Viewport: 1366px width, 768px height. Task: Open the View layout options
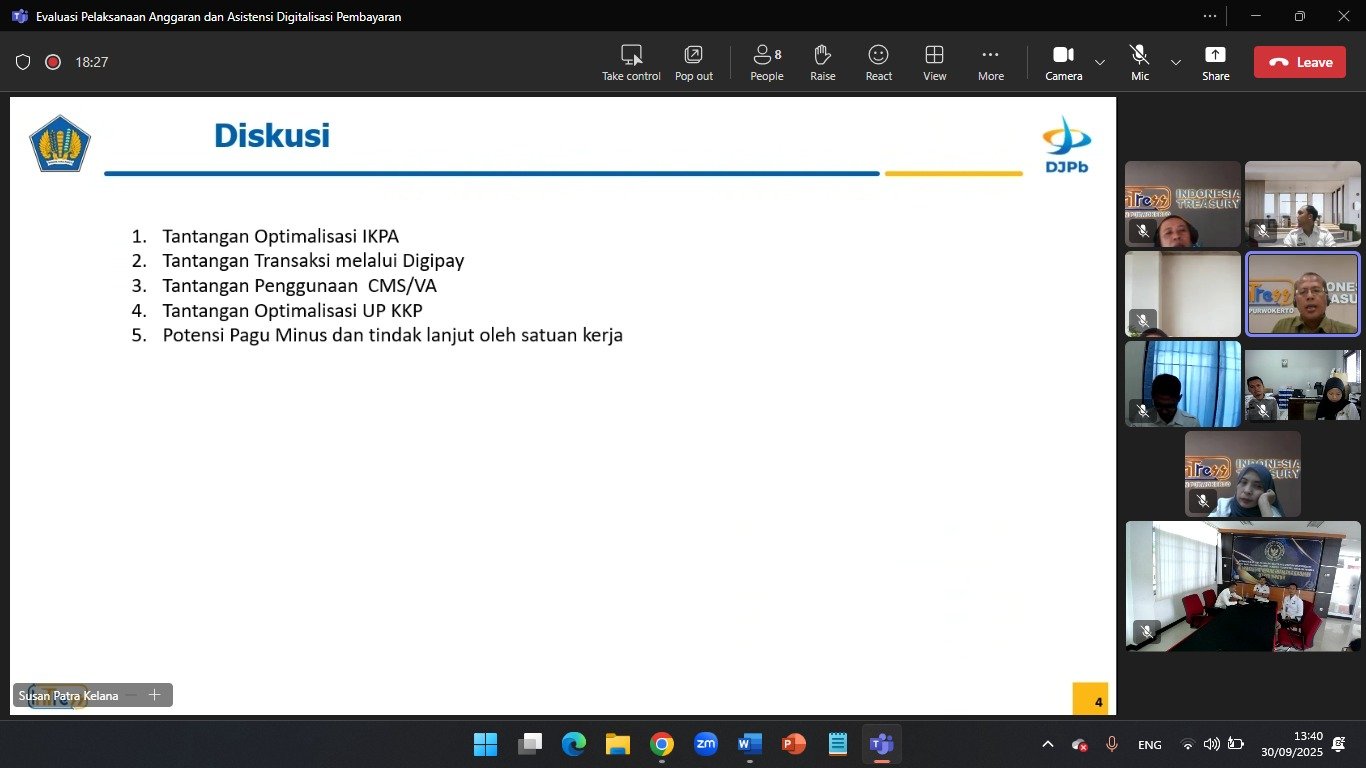tap(935, 55)
